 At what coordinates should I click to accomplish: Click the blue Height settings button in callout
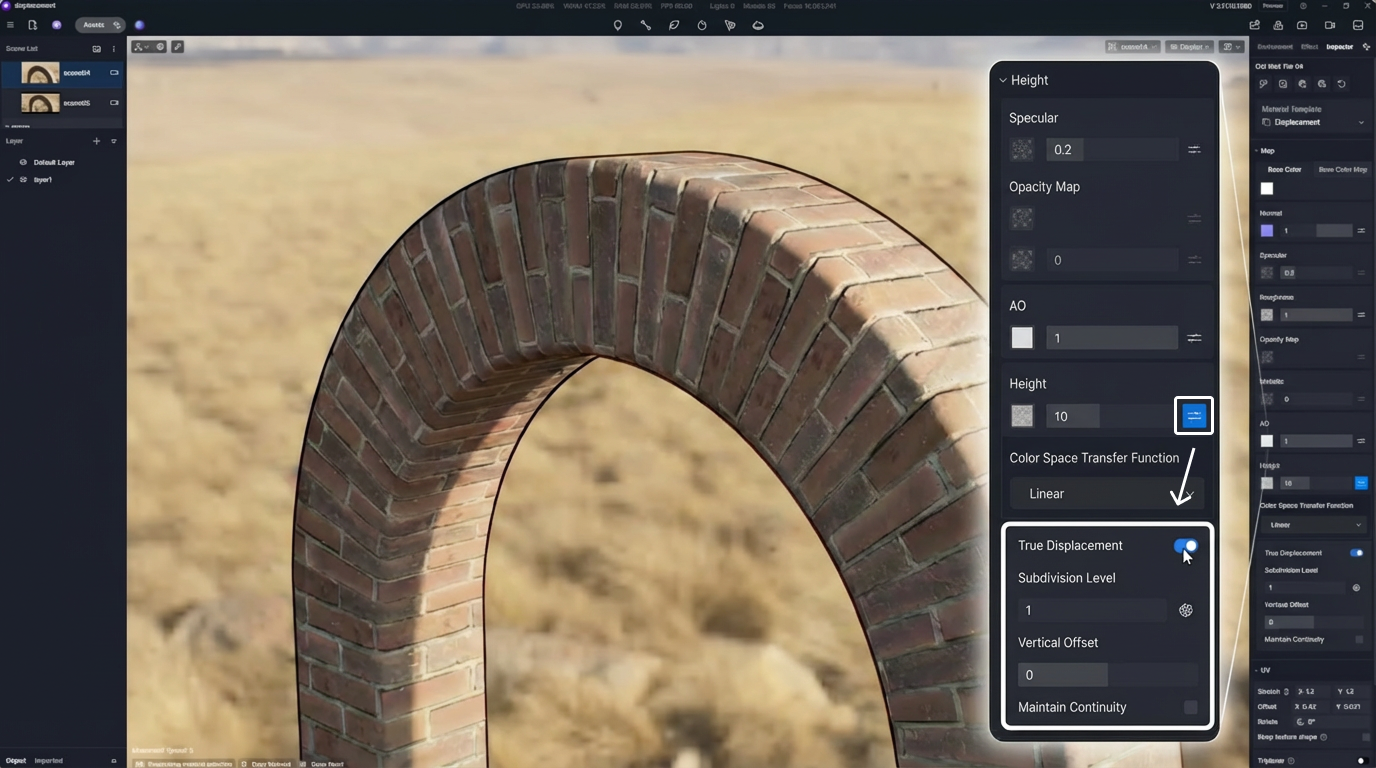[1194, 416]
